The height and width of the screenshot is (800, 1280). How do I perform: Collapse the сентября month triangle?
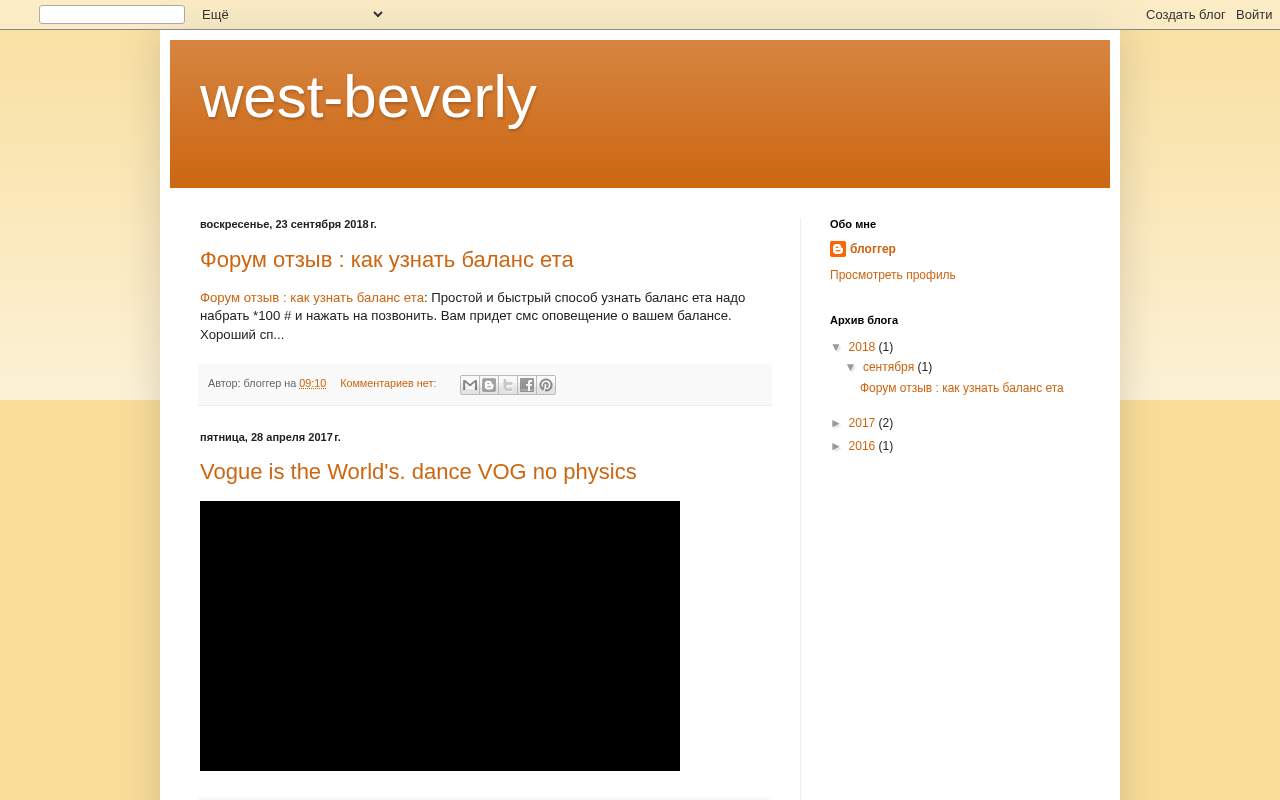point(851,367)
